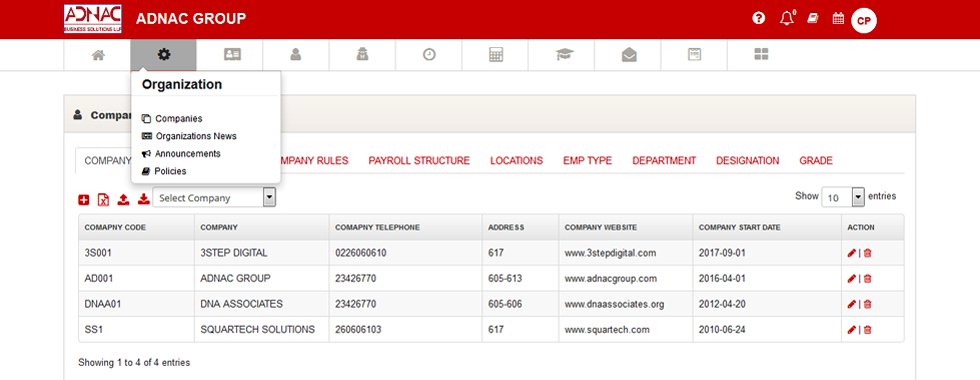Sort by the COMAPNY CODE column header
This screenshot has width=980, height=380.
[x=136, y=228]
